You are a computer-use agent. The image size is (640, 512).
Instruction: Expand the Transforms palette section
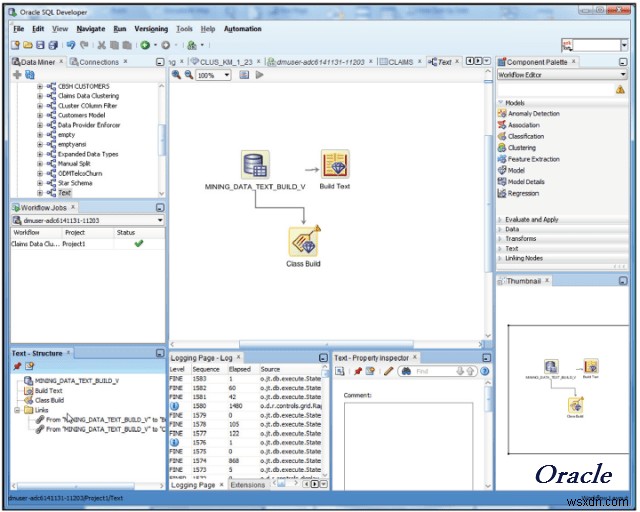(500, 239)
